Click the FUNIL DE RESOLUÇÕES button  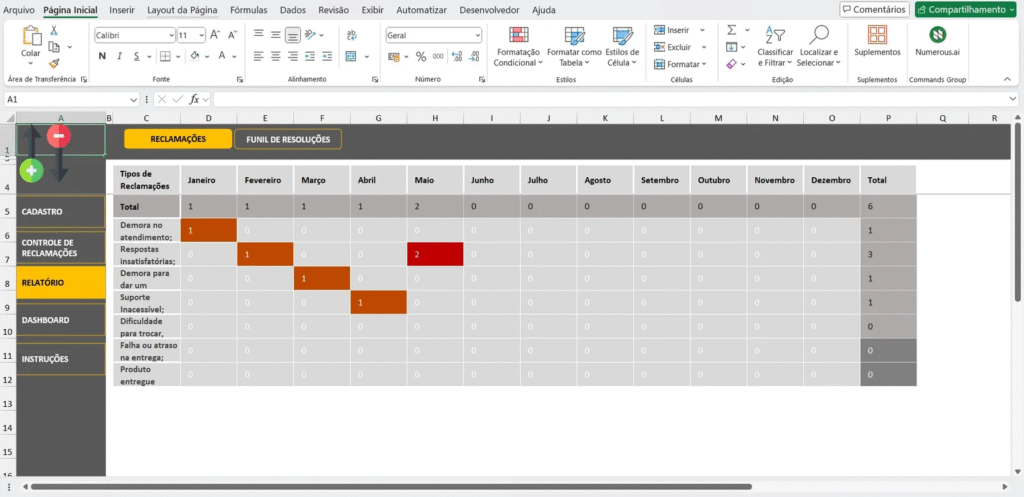(288, 139)
